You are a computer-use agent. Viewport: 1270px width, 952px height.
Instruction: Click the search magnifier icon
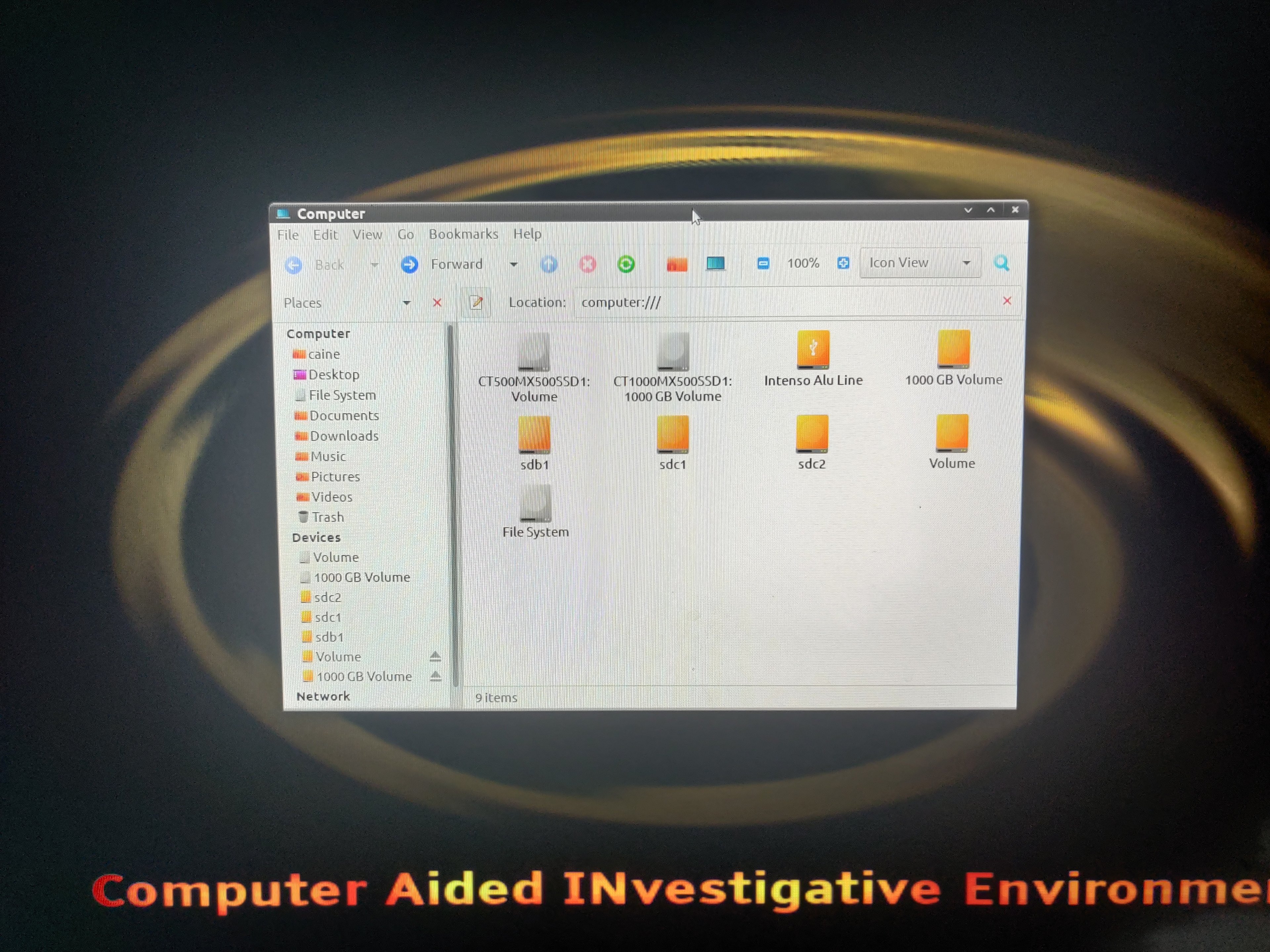pyautogui.click(x=1001, y=263)
